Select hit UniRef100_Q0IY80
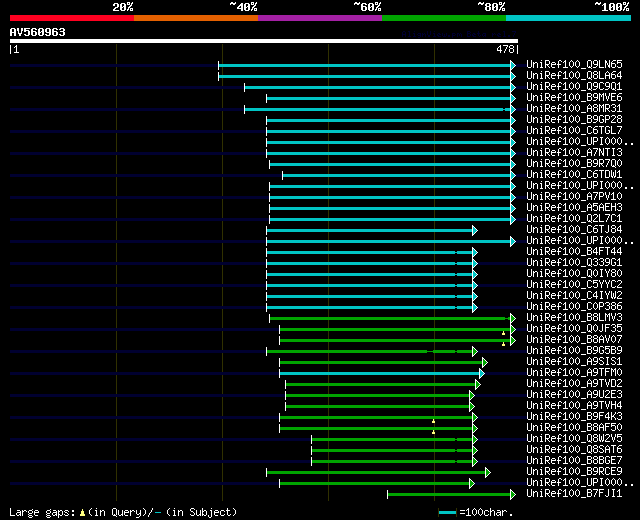Viewport: 640px width, 520px height. coord(574,274)
